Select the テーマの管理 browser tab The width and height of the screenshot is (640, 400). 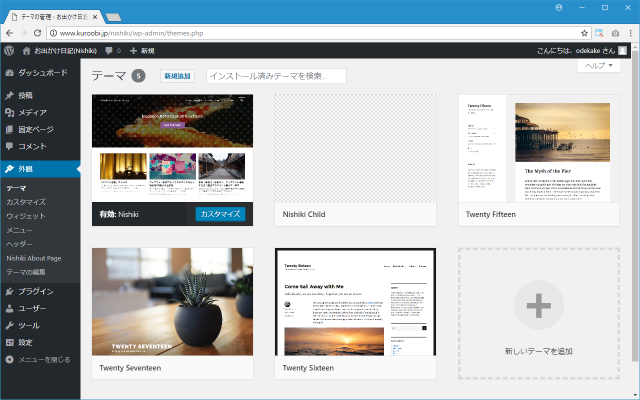(x=53, y=17)
